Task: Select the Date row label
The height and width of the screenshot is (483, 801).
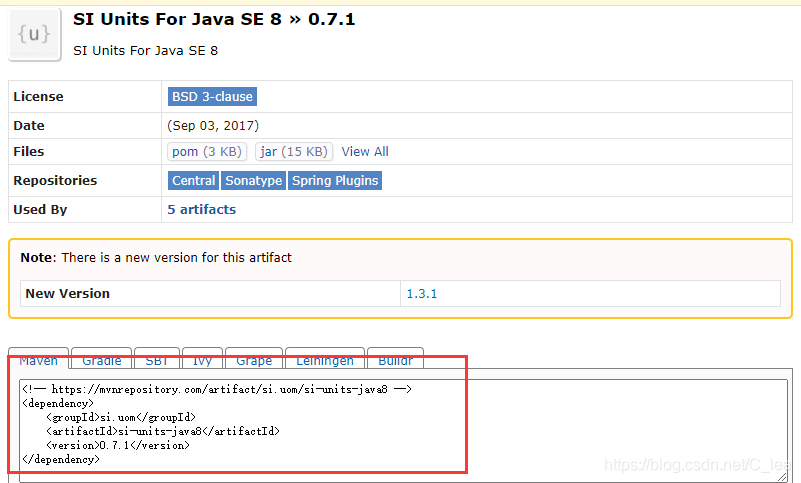Action: coord(29,126)
